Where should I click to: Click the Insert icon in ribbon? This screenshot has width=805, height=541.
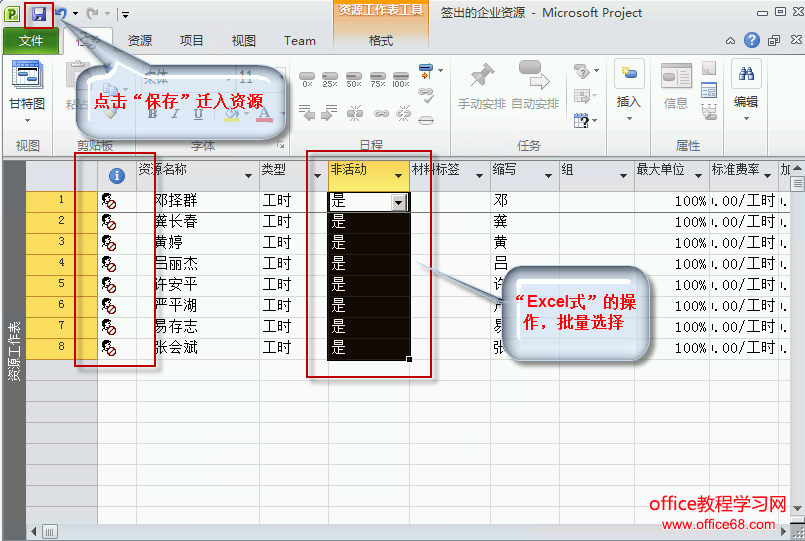click(x=628, y=76)
